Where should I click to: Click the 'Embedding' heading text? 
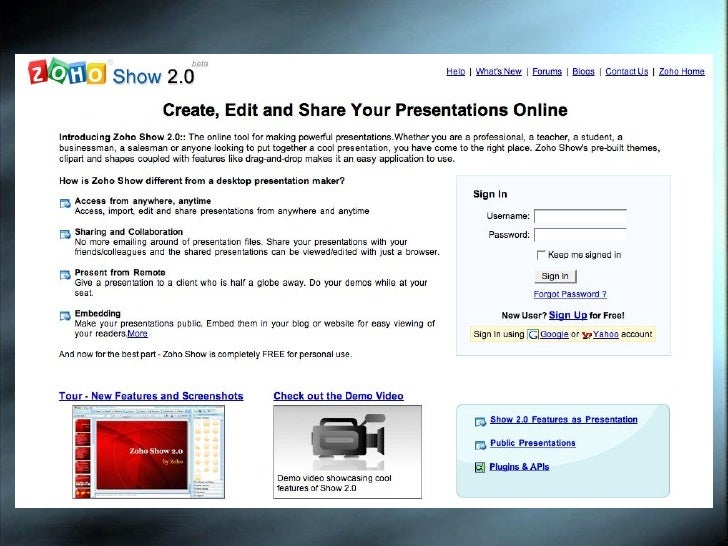coord(98,313)
